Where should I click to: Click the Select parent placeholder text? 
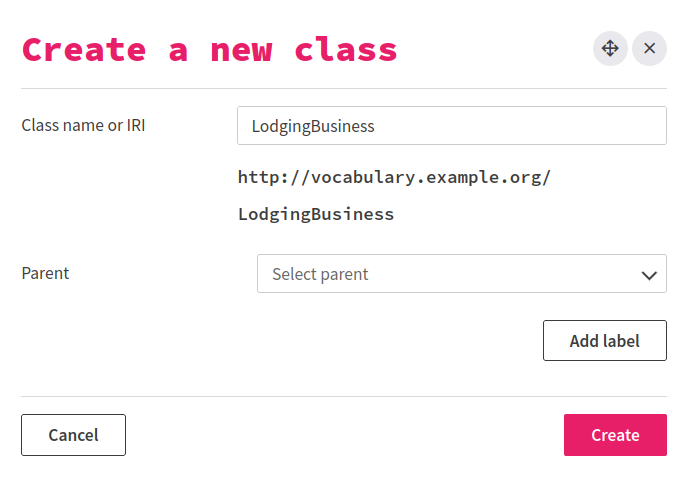click(320, 274)
